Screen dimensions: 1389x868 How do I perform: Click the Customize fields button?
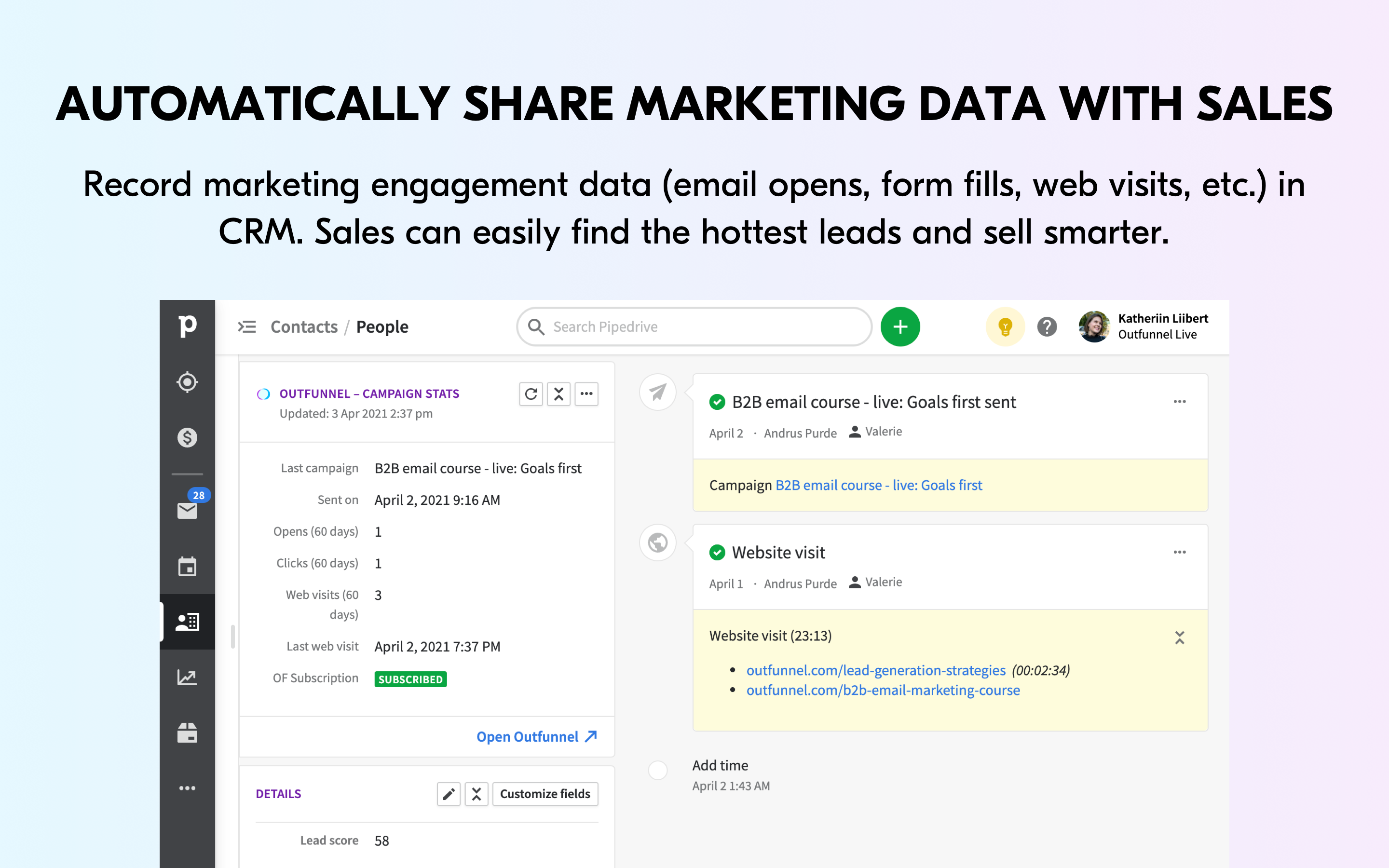[545, 794]
